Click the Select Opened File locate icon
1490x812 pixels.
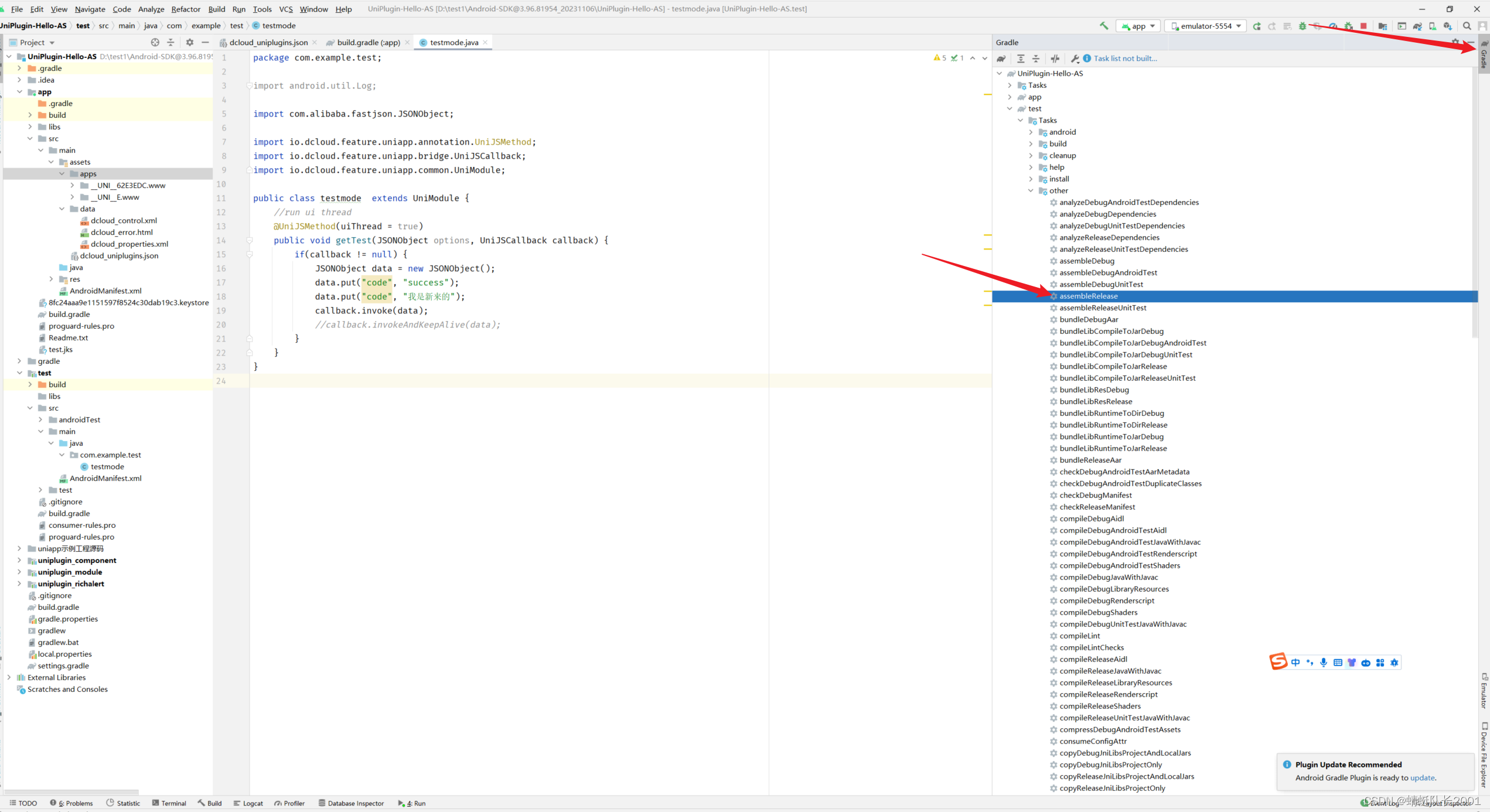point(155,42)
